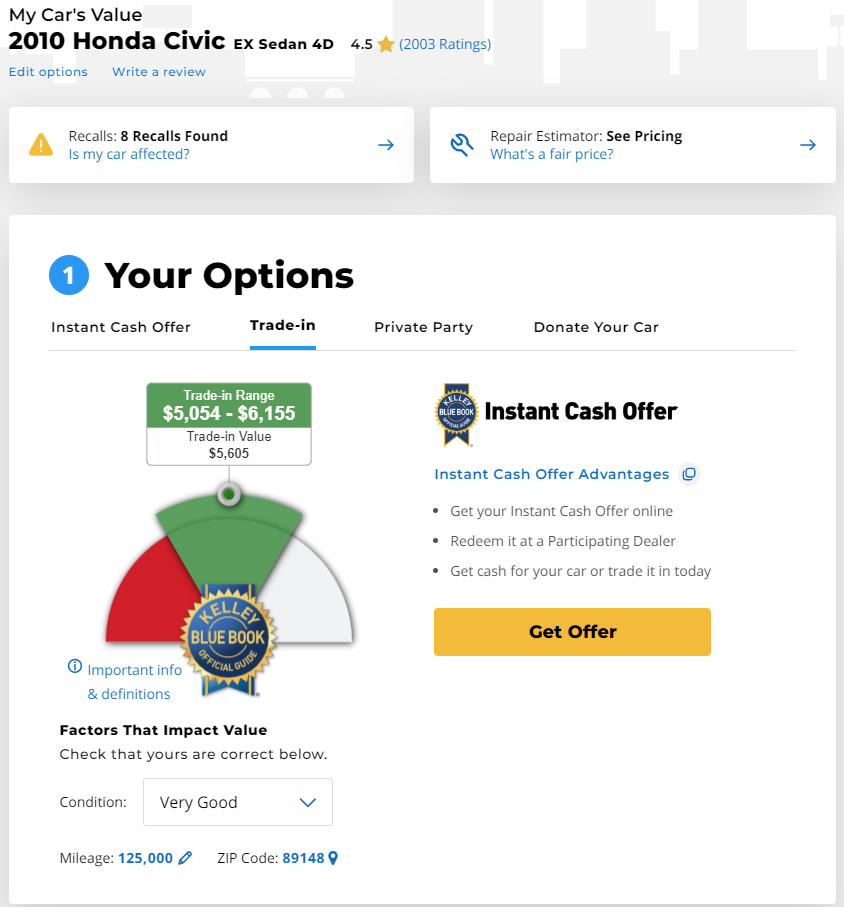Open the Donate Your Car tab
844x907 pixels.
point(596,327)
